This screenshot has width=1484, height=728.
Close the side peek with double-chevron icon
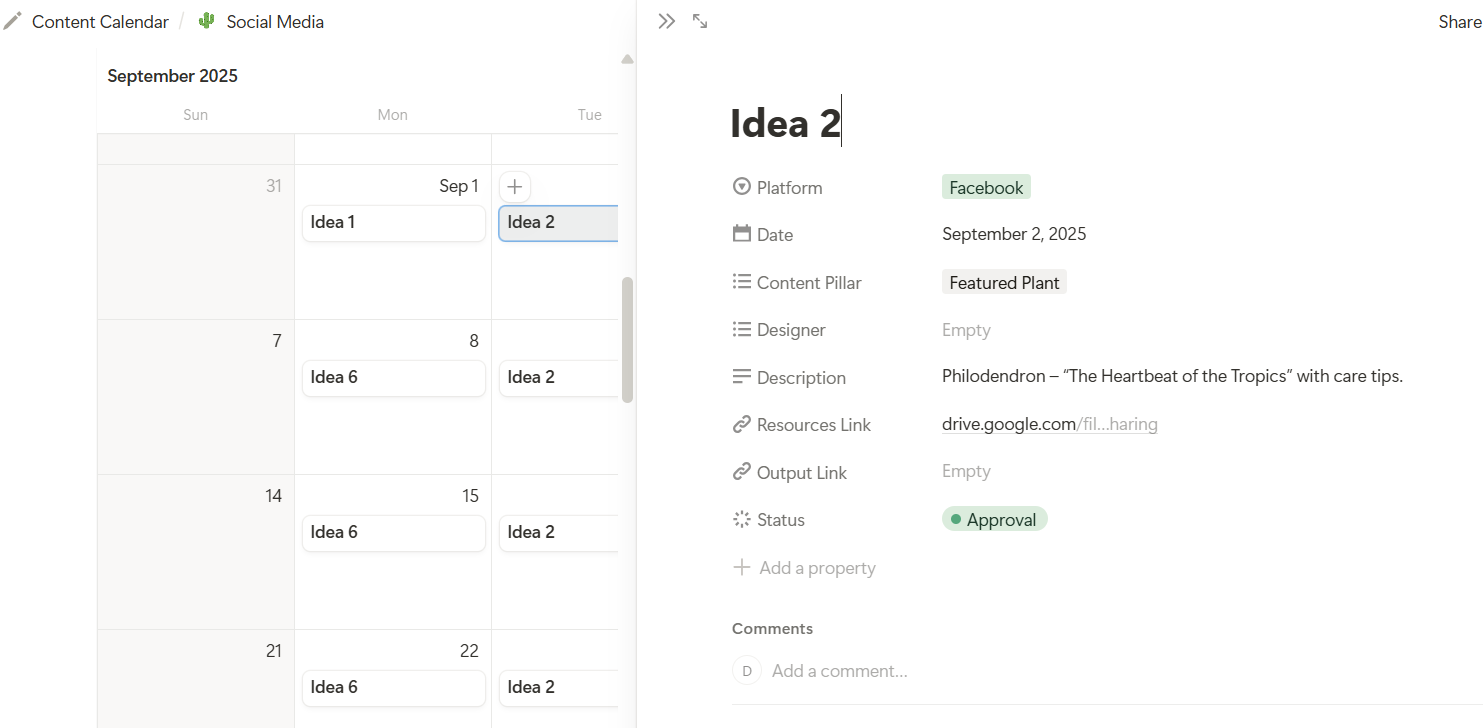tap(667, 21)
